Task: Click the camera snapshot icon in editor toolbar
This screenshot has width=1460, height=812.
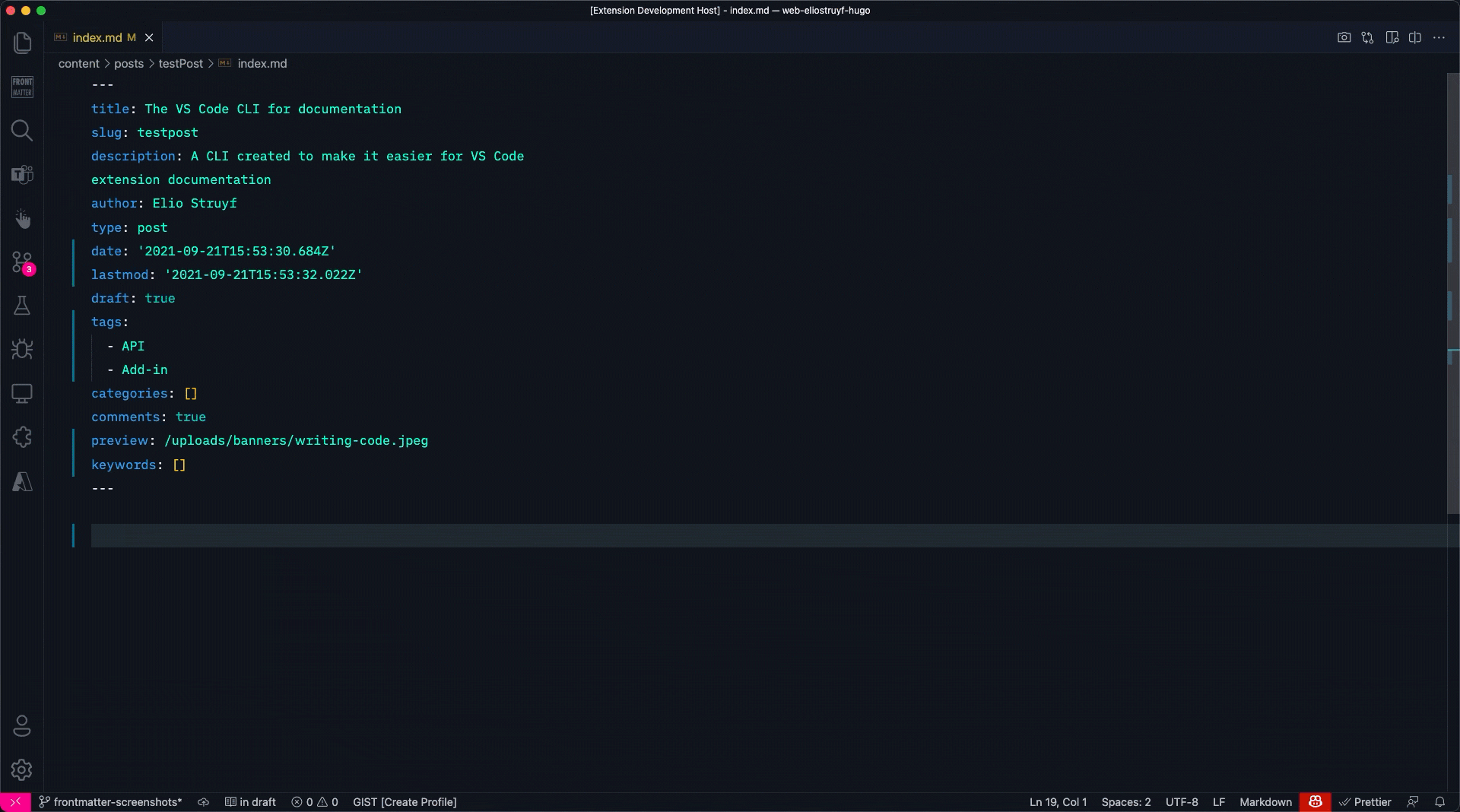Action: point(1344,37)
